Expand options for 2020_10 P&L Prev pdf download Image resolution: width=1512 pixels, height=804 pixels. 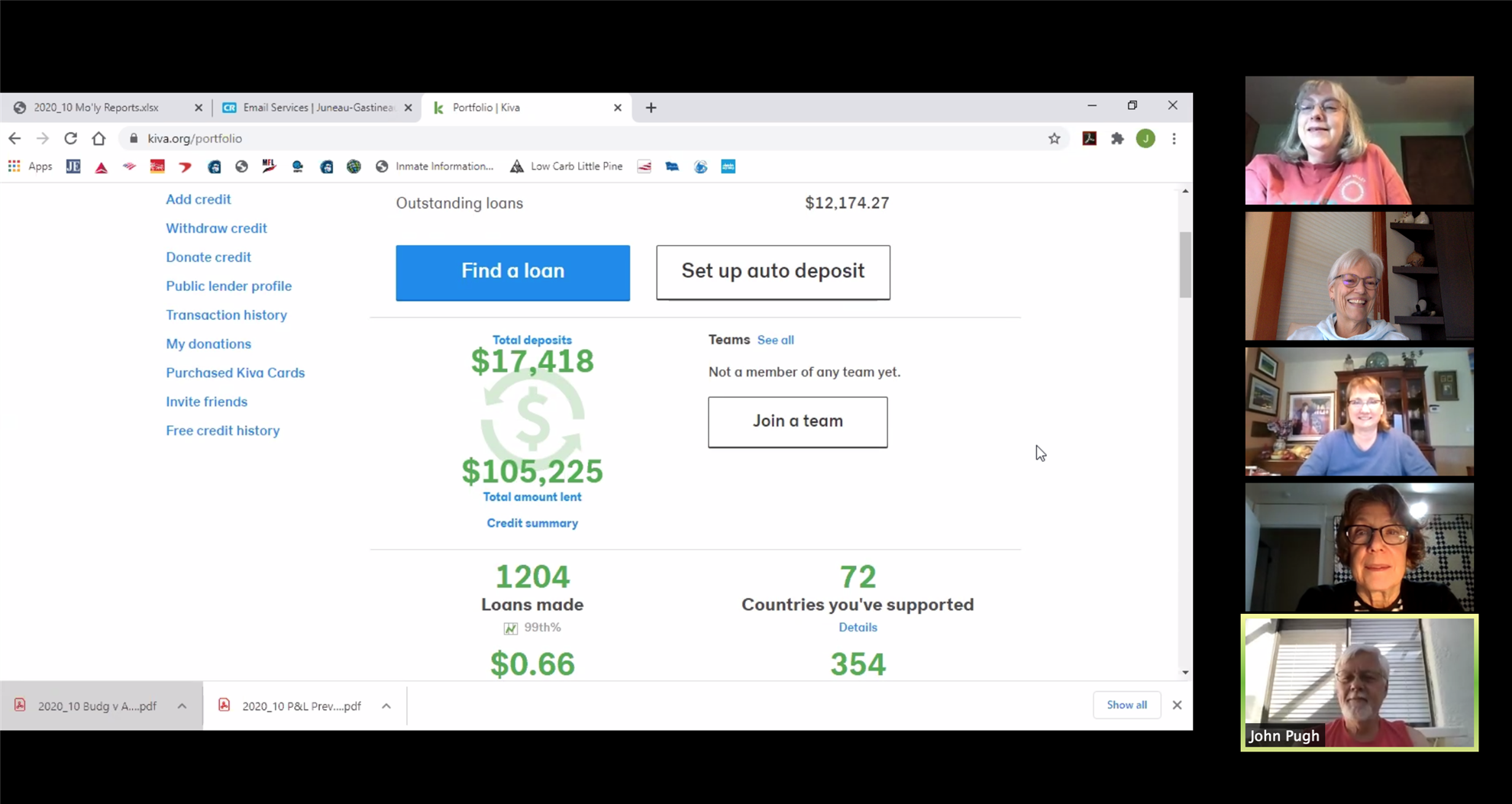[x=386, y=706]
